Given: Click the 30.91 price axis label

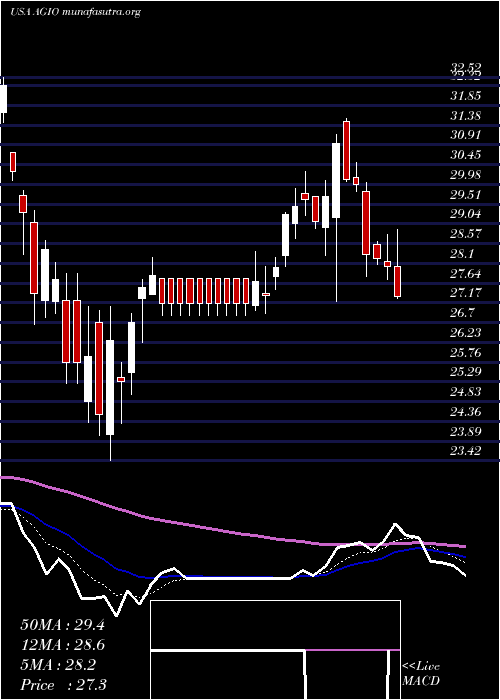Looking at the screenshot, I should (x=467, y=135).
